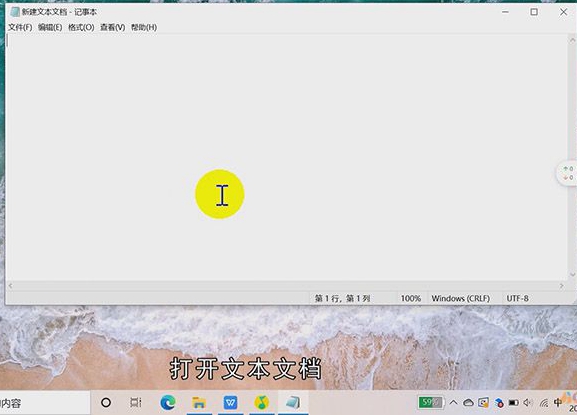Open the 帮助(H) menu
This screenshot has height=415, width=577.
coord(144,27)
